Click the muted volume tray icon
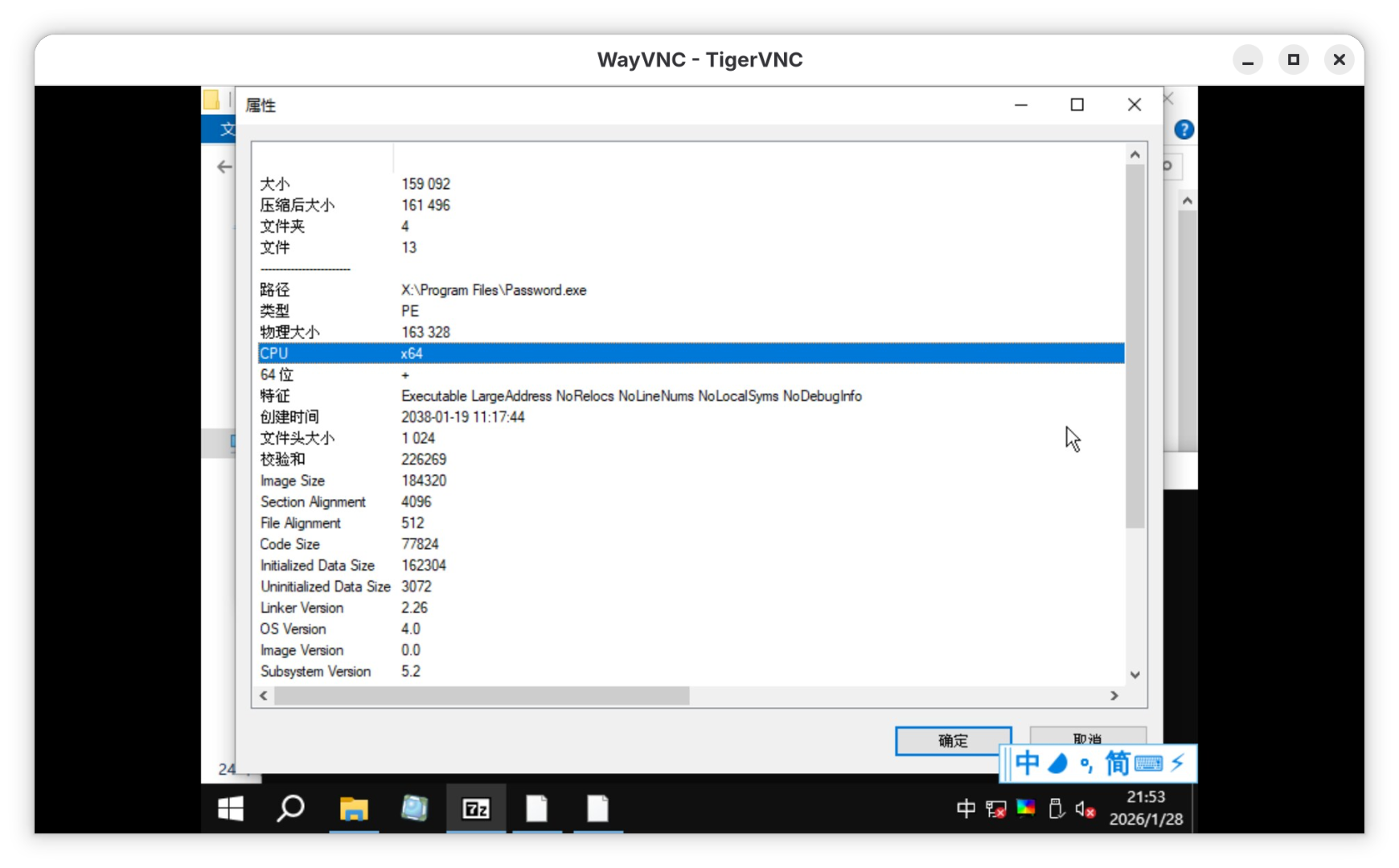Screen dimensions: 1399x868 (1085, 809)
